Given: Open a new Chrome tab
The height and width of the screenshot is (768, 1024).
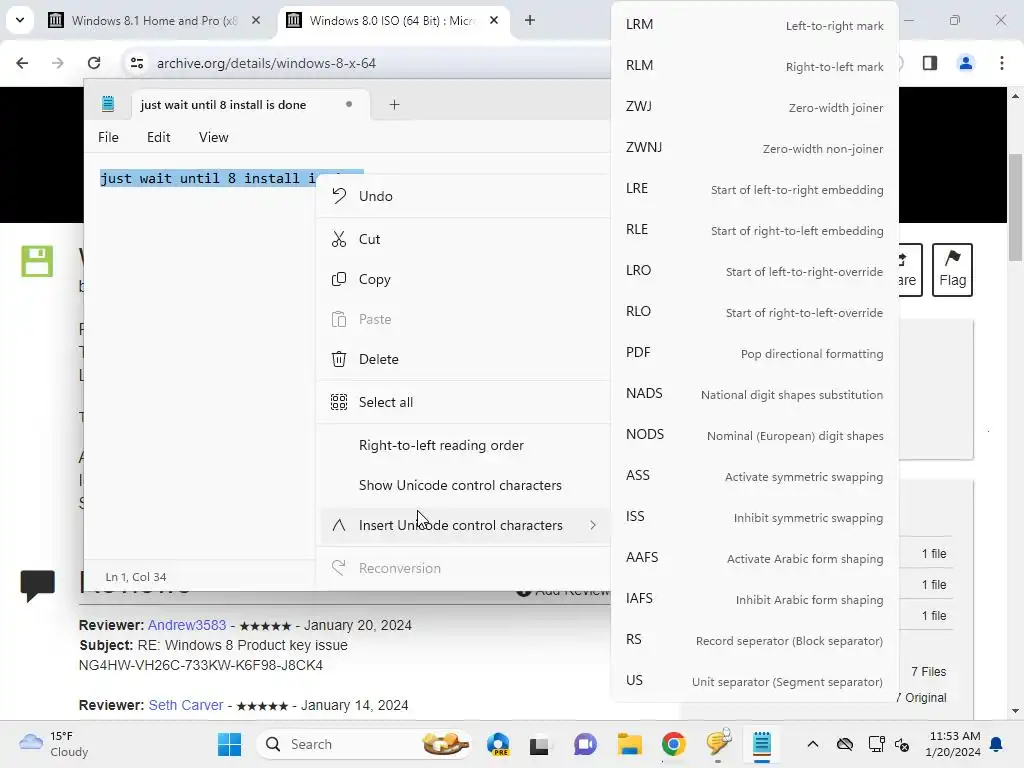Looking at the screenshot, I should click(530, 20).
